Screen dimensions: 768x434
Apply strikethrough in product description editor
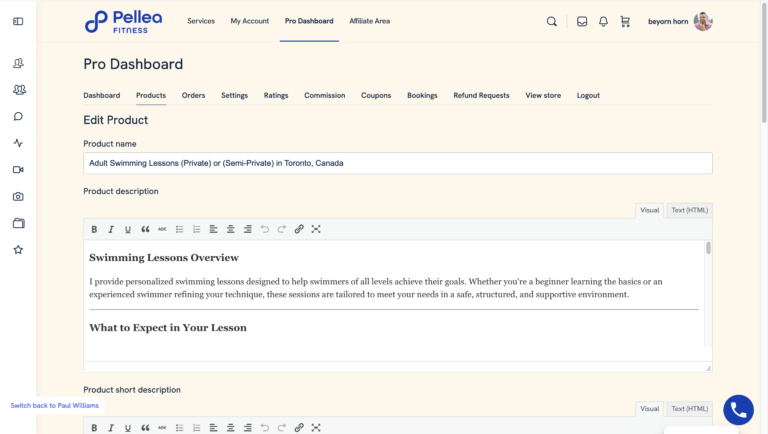(x=162, y=229)
